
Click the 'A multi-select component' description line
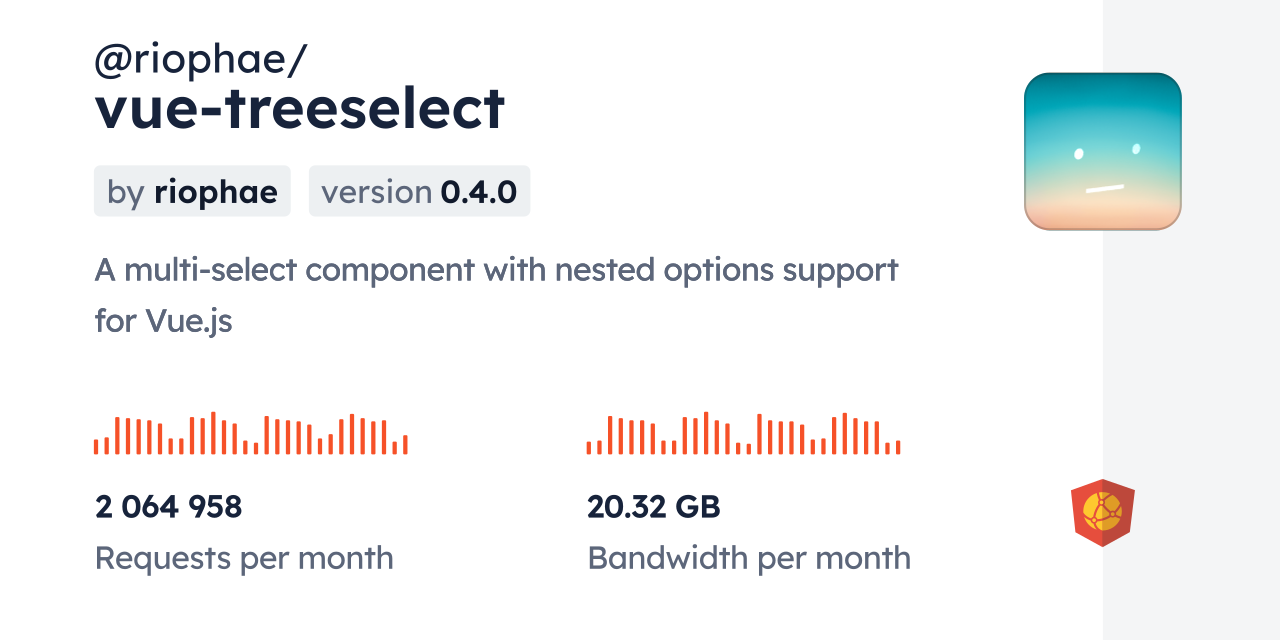point(496,269)
